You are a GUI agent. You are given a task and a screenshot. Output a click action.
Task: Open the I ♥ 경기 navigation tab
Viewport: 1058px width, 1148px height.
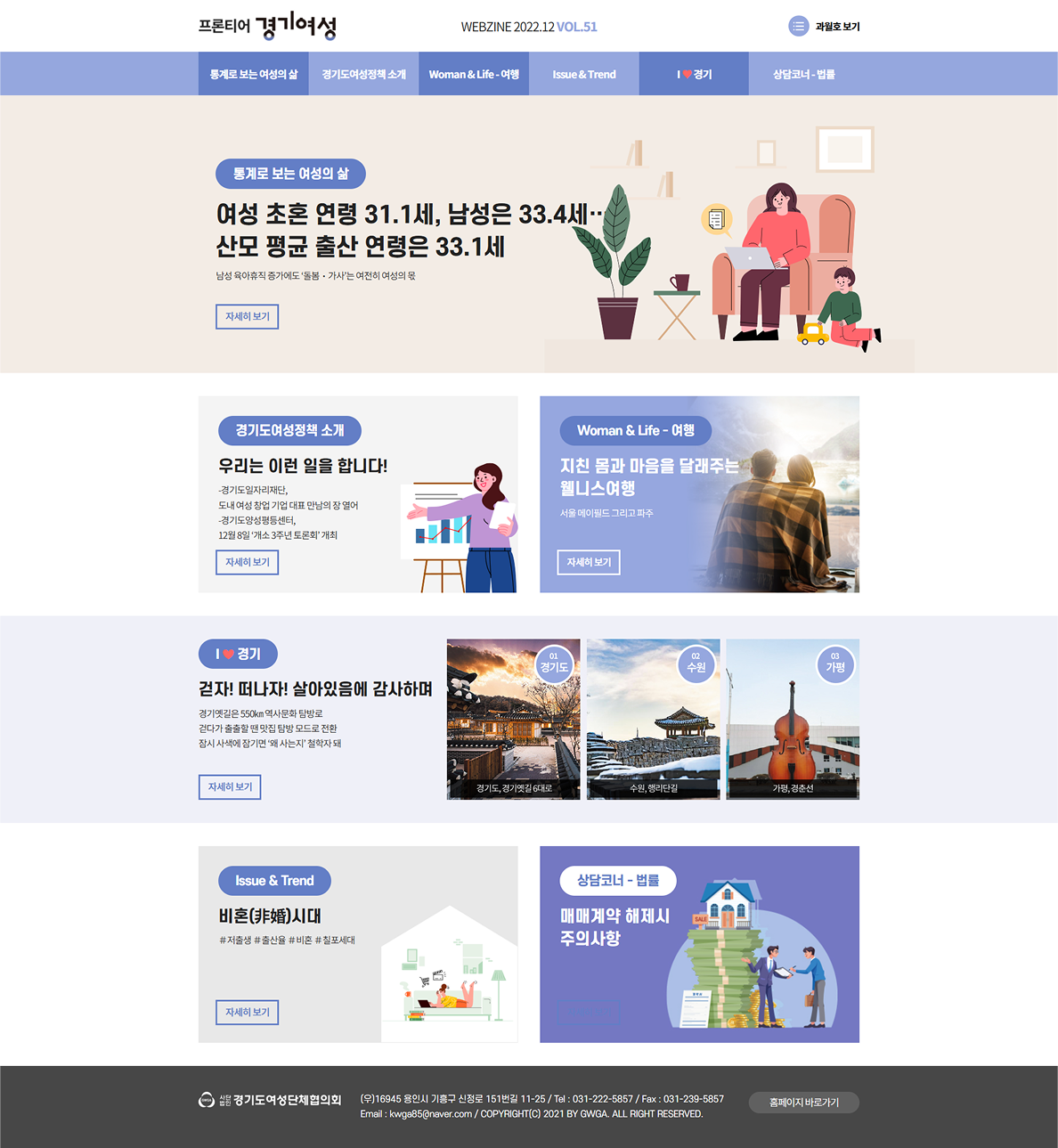(694, 74)
